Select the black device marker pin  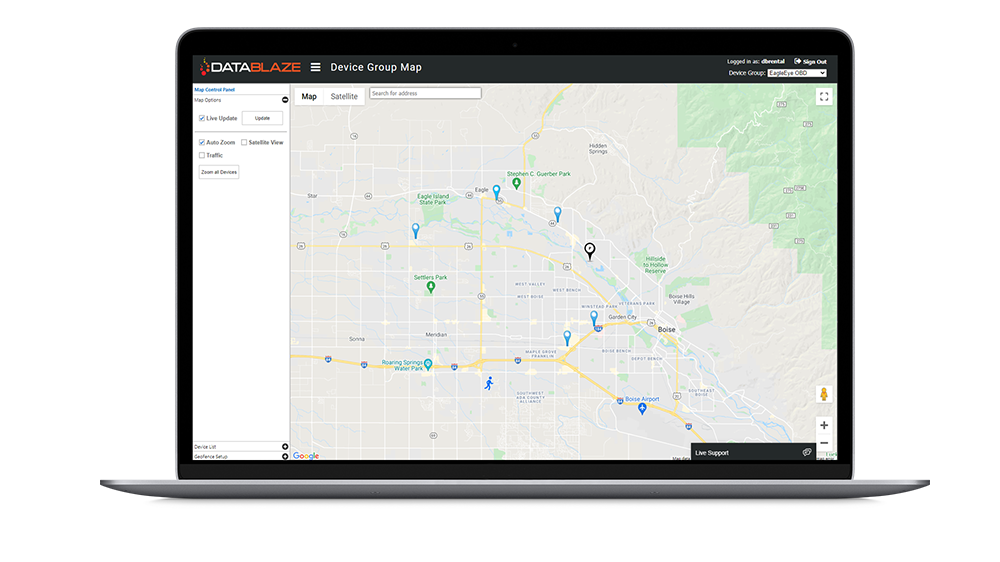(589, 250)
